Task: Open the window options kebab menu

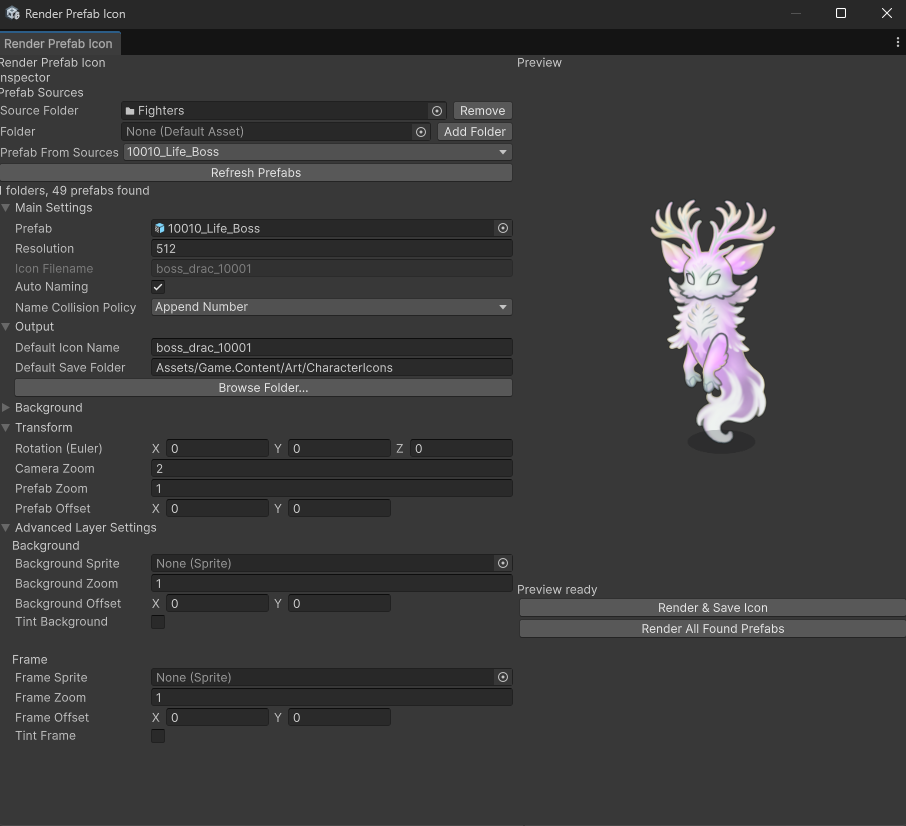Action: [x=897, y=42]
